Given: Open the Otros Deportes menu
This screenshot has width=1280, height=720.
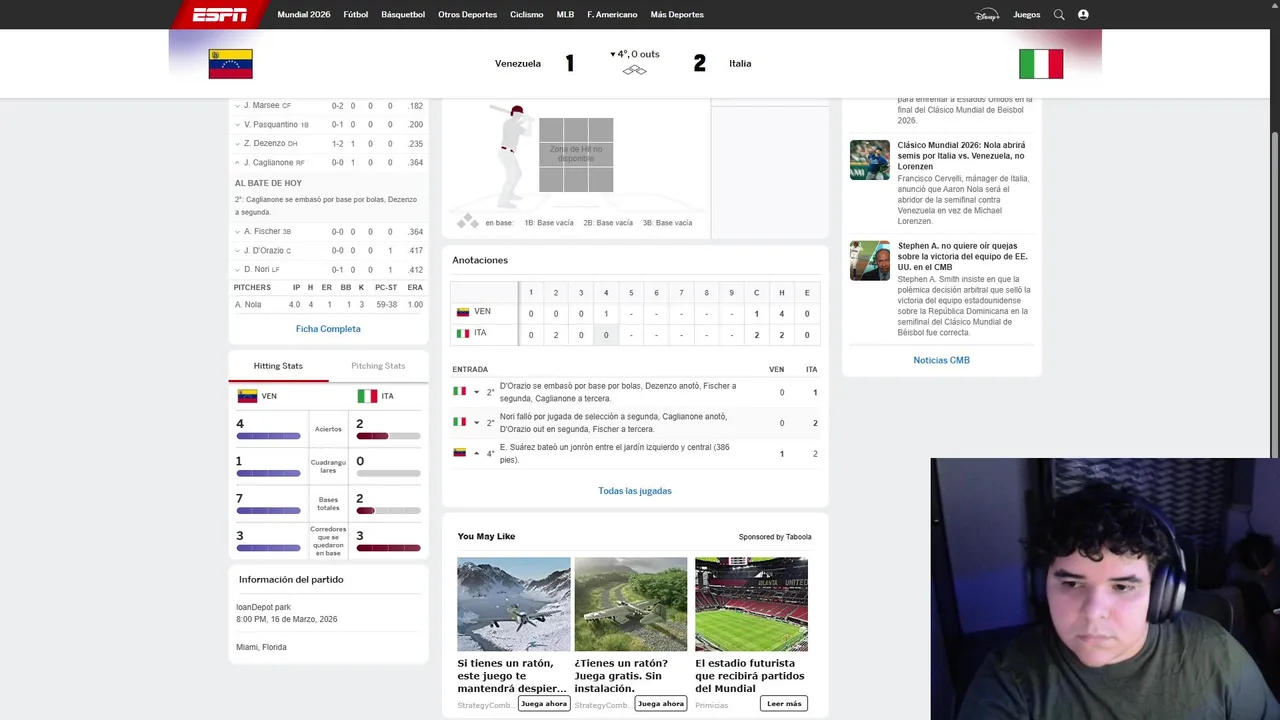Looking at the screenshot, I should tap(467, 15).
